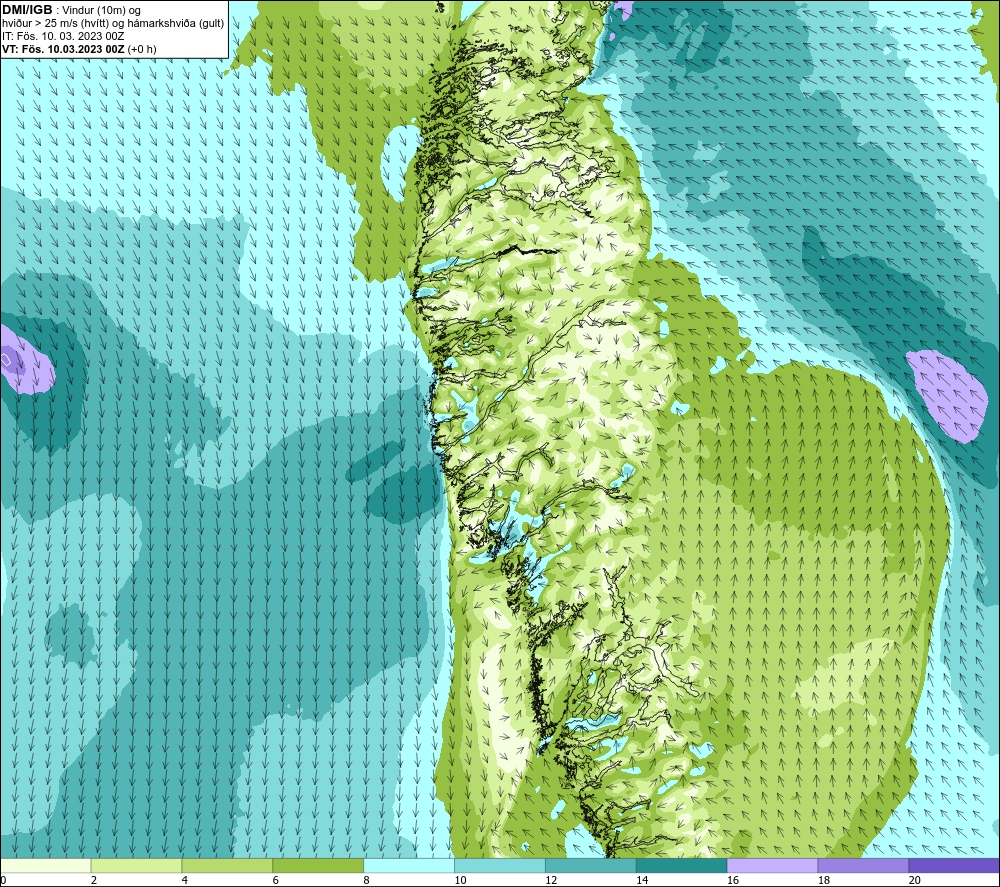Click the 14-16 m/s dark teal legend swatch
Viewport: 1000px width, 887px height.
click(x=682, y=865)
